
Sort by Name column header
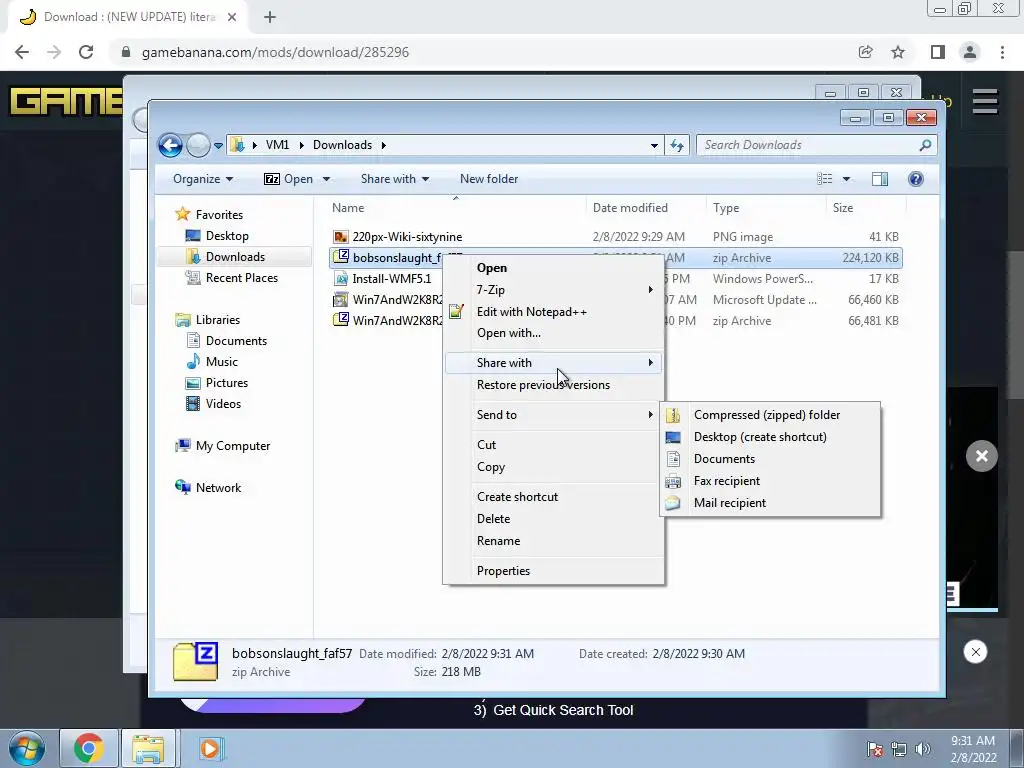(x=456, y=208)
